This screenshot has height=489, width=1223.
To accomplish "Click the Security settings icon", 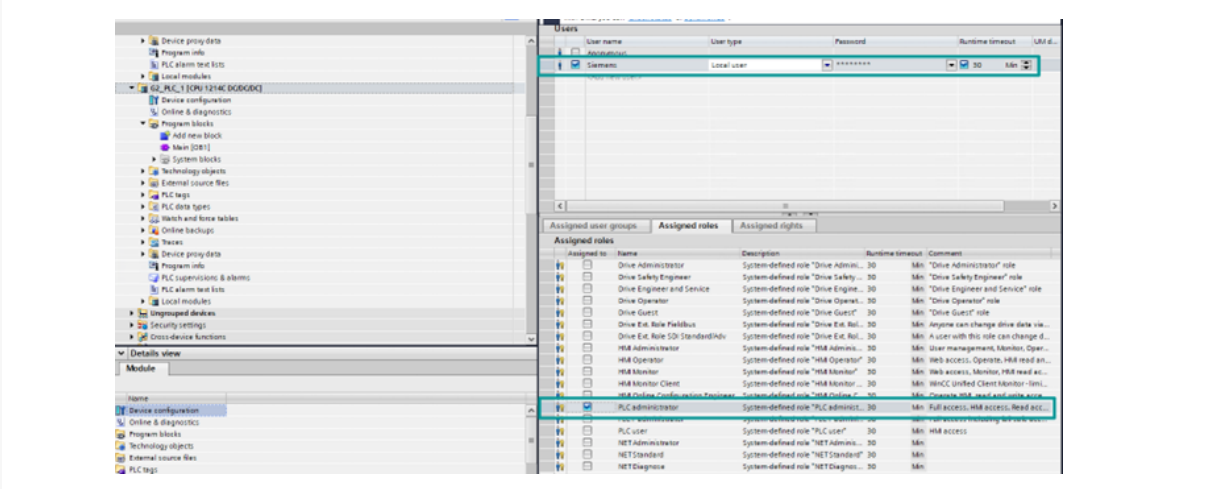I will point(142,325).
